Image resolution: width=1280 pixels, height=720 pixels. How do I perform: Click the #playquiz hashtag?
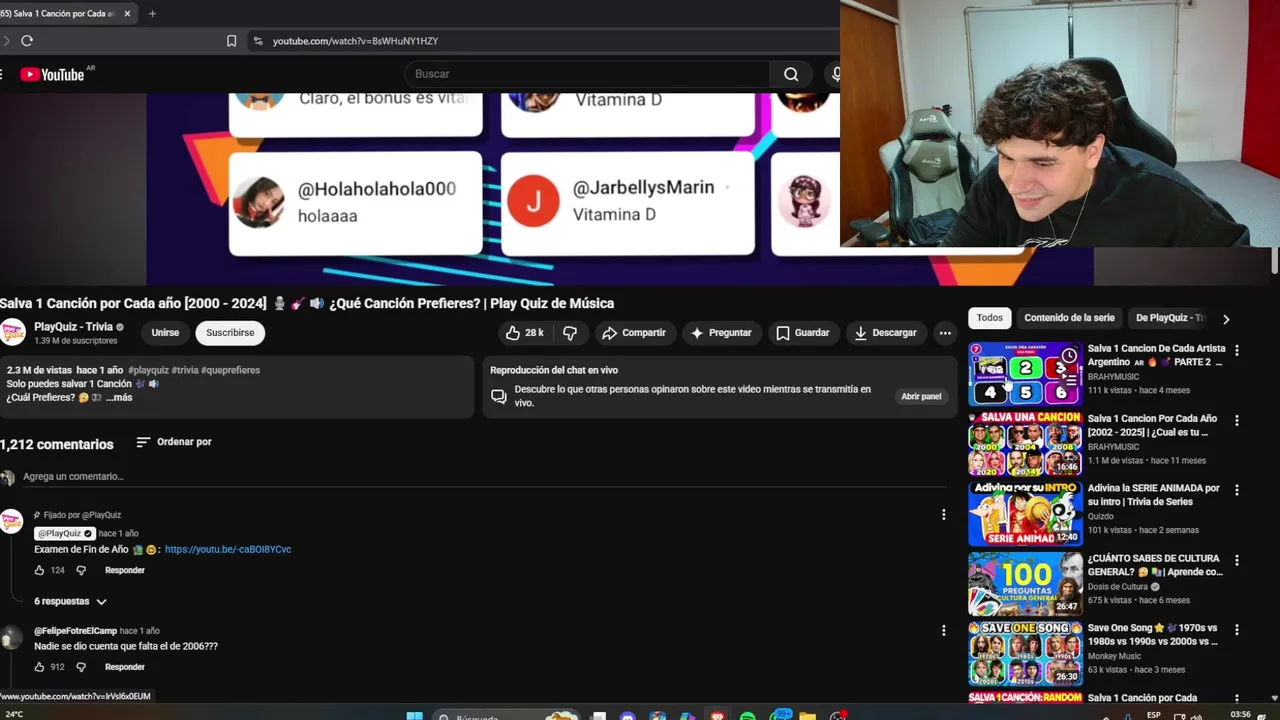(148, 370)
